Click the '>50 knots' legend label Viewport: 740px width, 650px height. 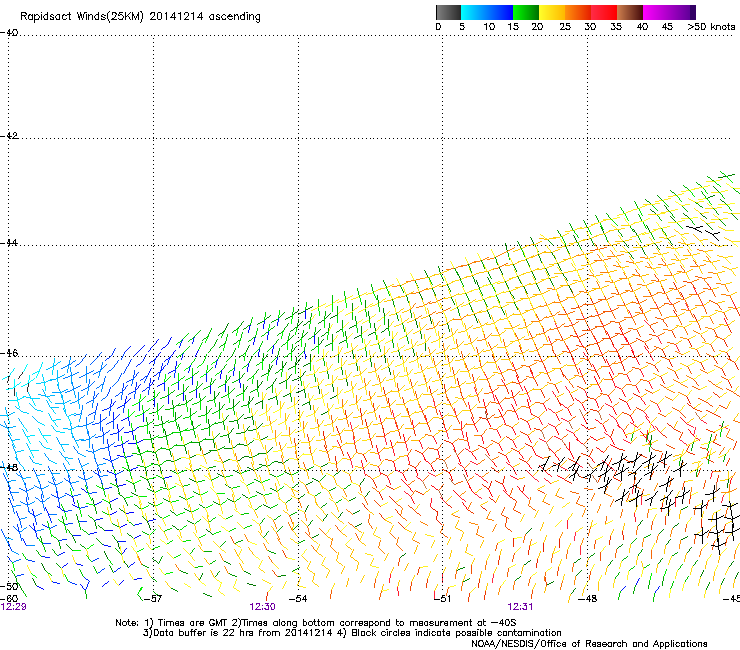coord(711,27)
